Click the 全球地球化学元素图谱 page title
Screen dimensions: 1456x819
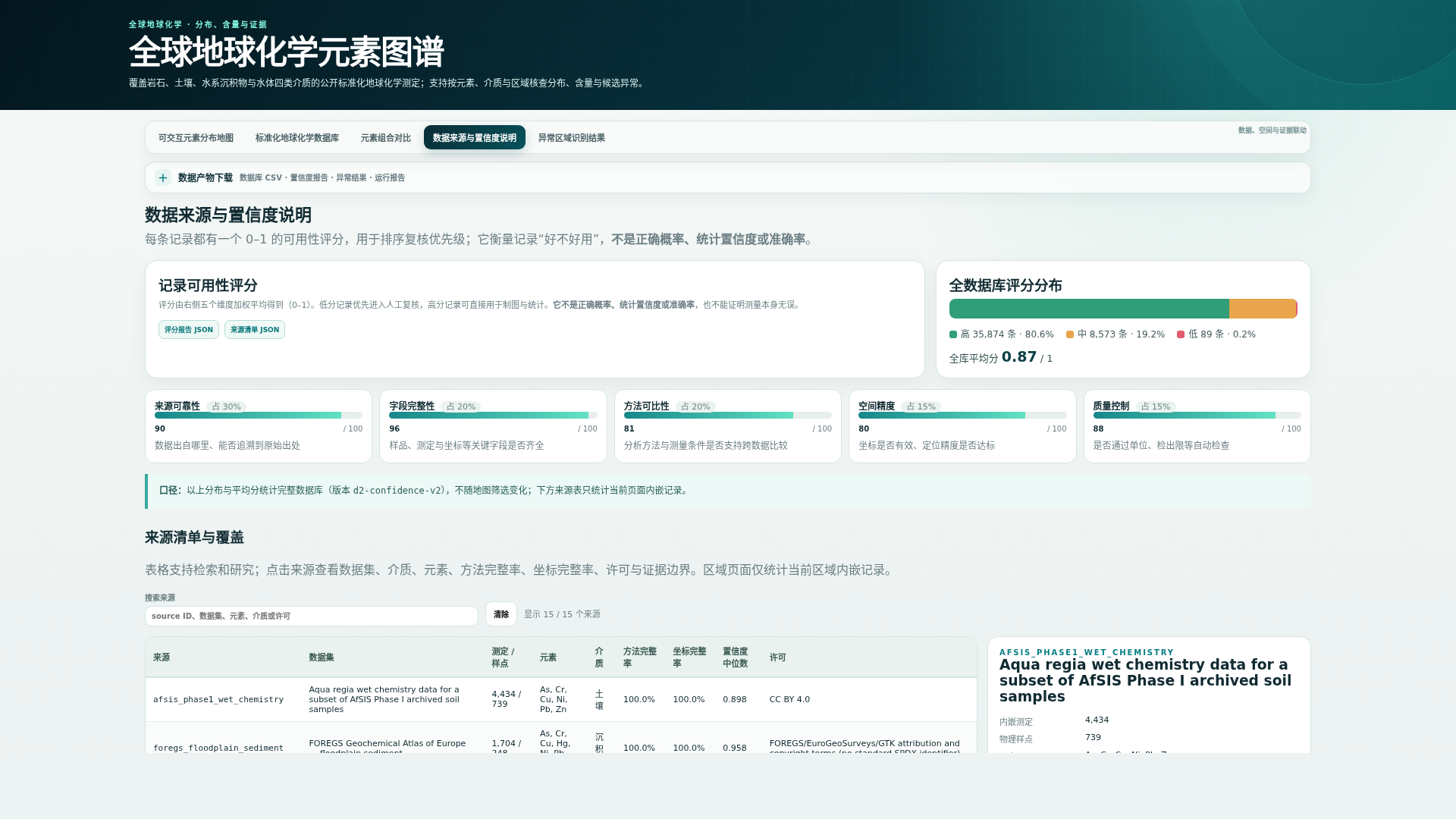[x=287, y=52]
